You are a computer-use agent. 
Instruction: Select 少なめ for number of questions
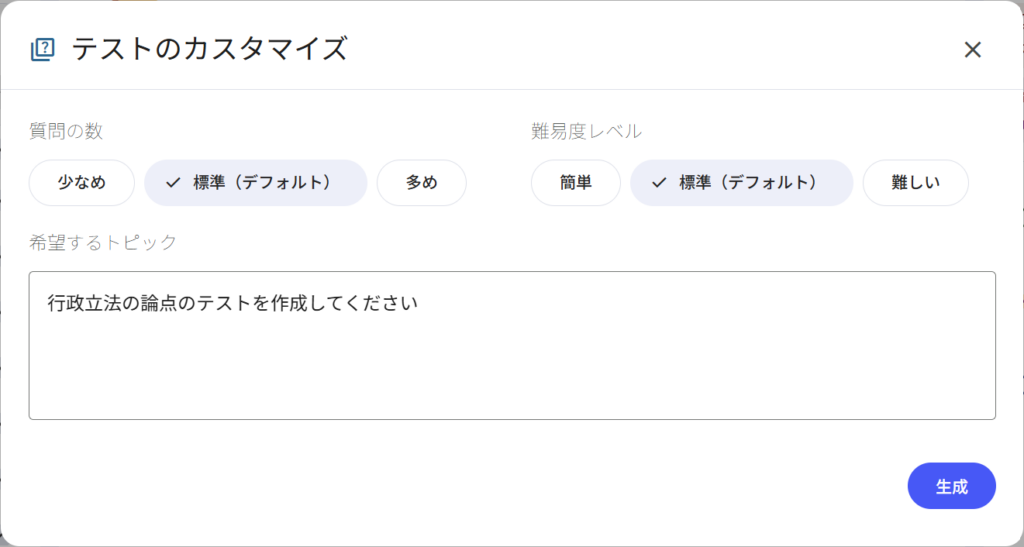coord(81,183)
